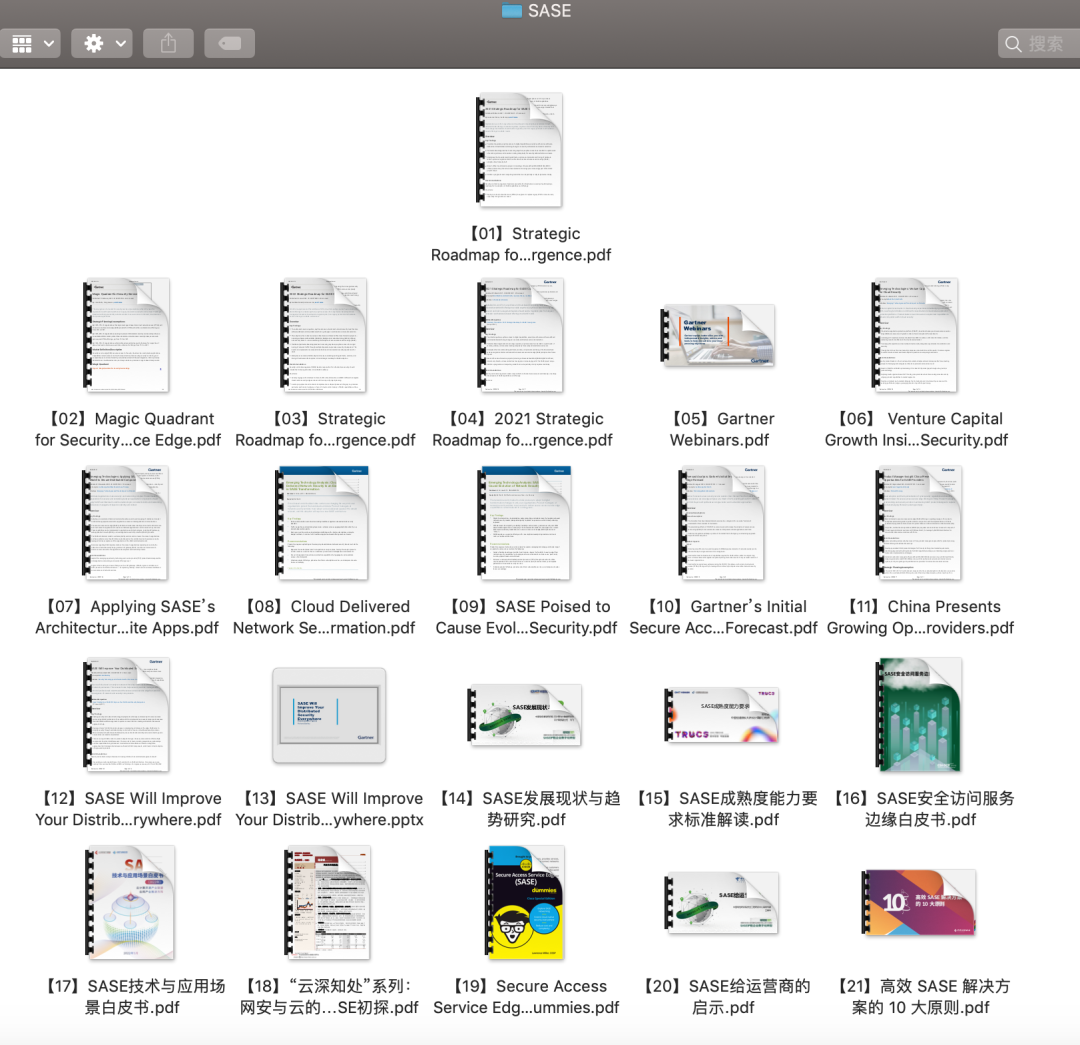Open the gear action menu
Image resolution: width=1080 pixels, height=1045 pixels.
[x=102, y=43]
